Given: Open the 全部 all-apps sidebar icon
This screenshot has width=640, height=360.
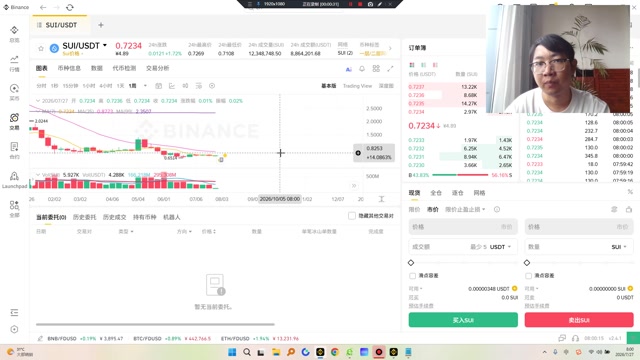Looking at the screenshot, I should point(14,205).
